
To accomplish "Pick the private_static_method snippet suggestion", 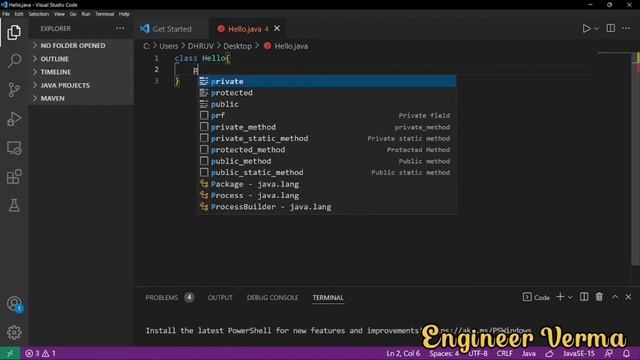I will [327, 138].
